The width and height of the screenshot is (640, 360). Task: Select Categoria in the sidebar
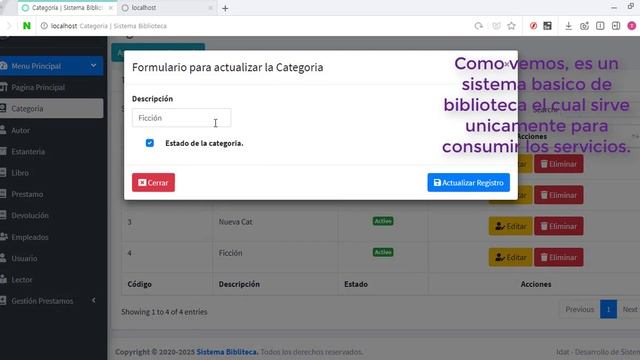click(51, 109)
